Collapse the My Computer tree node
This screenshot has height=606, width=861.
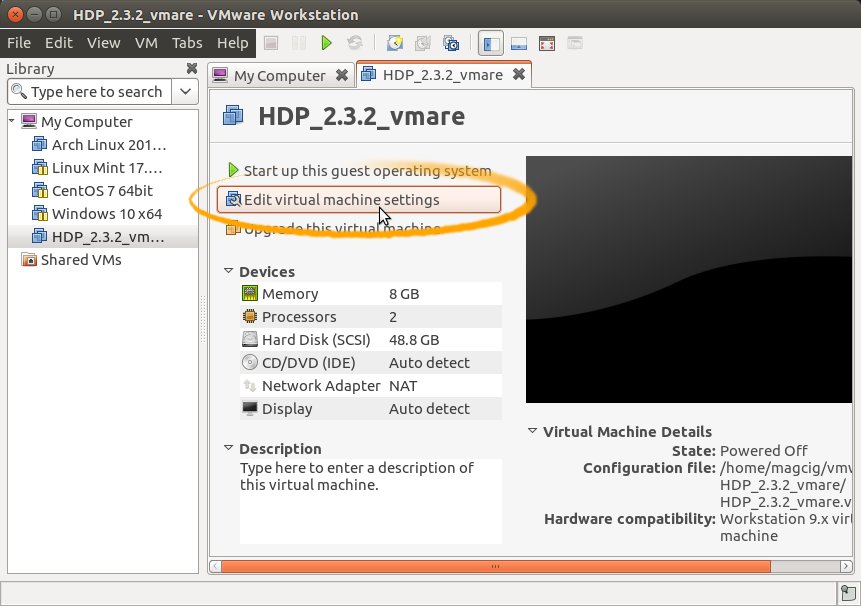(12, 120)
